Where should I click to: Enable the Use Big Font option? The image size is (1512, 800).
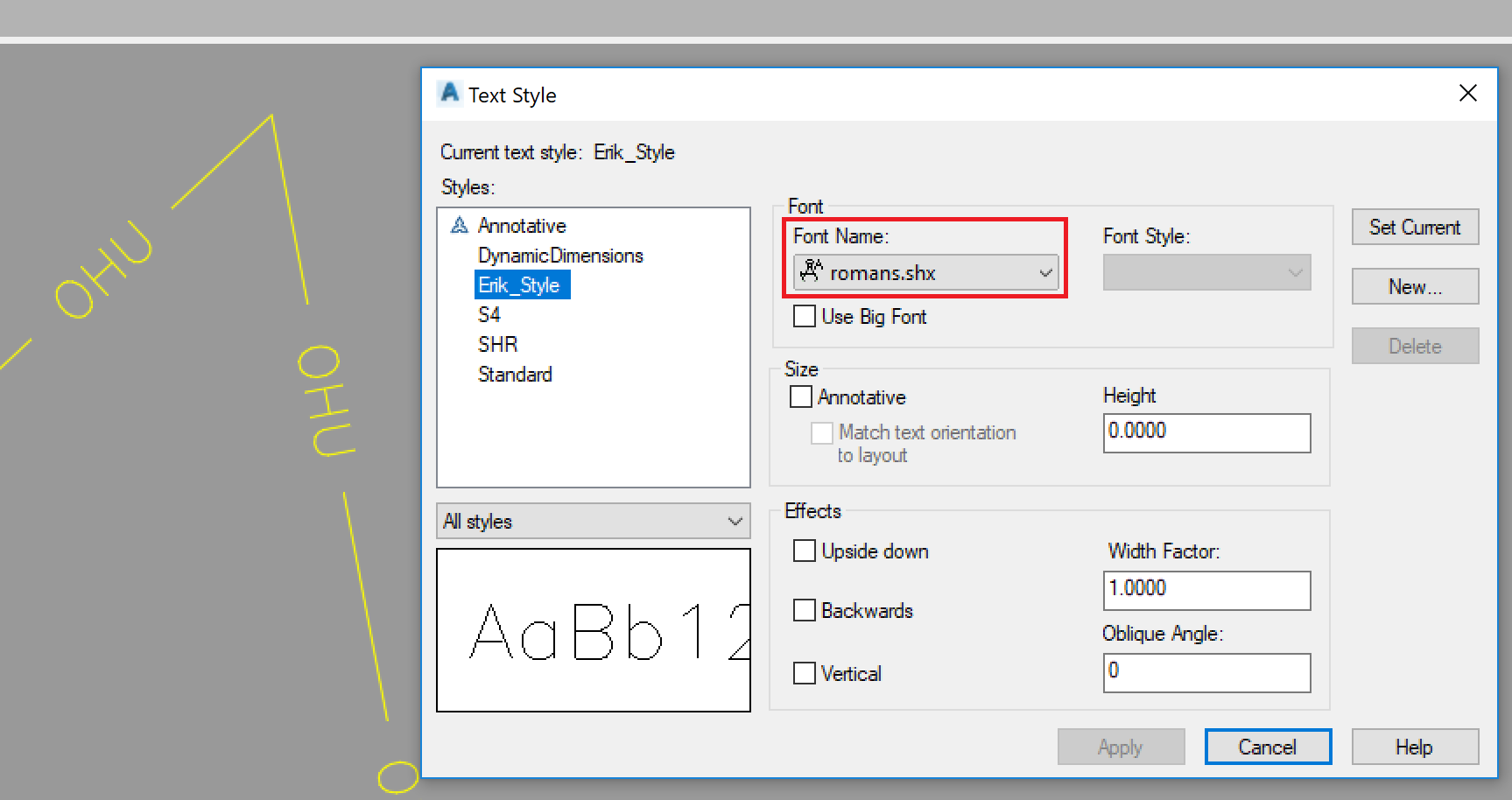click(x=805, y=316)
